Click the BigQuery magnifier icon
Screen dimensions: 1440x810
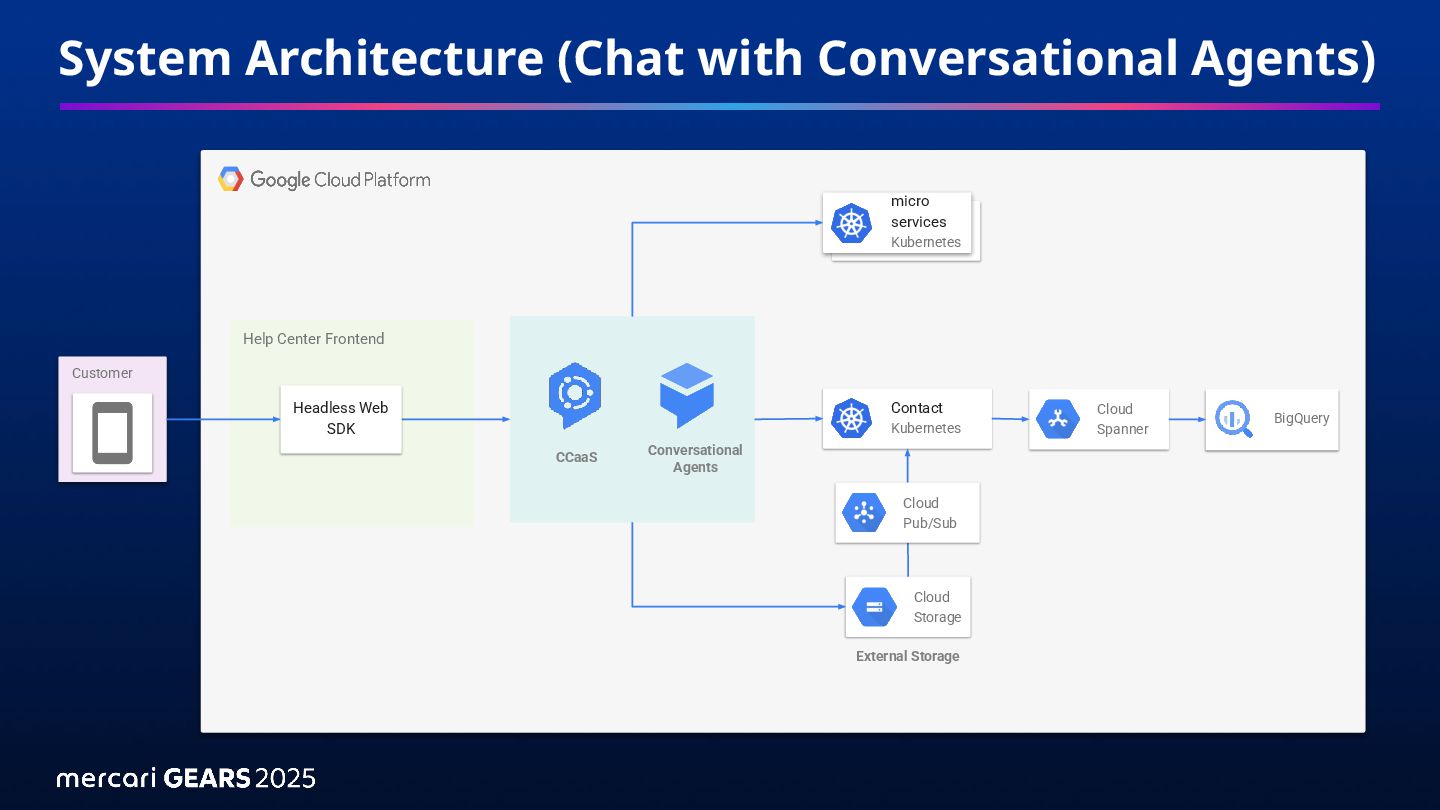[1233, 419]
